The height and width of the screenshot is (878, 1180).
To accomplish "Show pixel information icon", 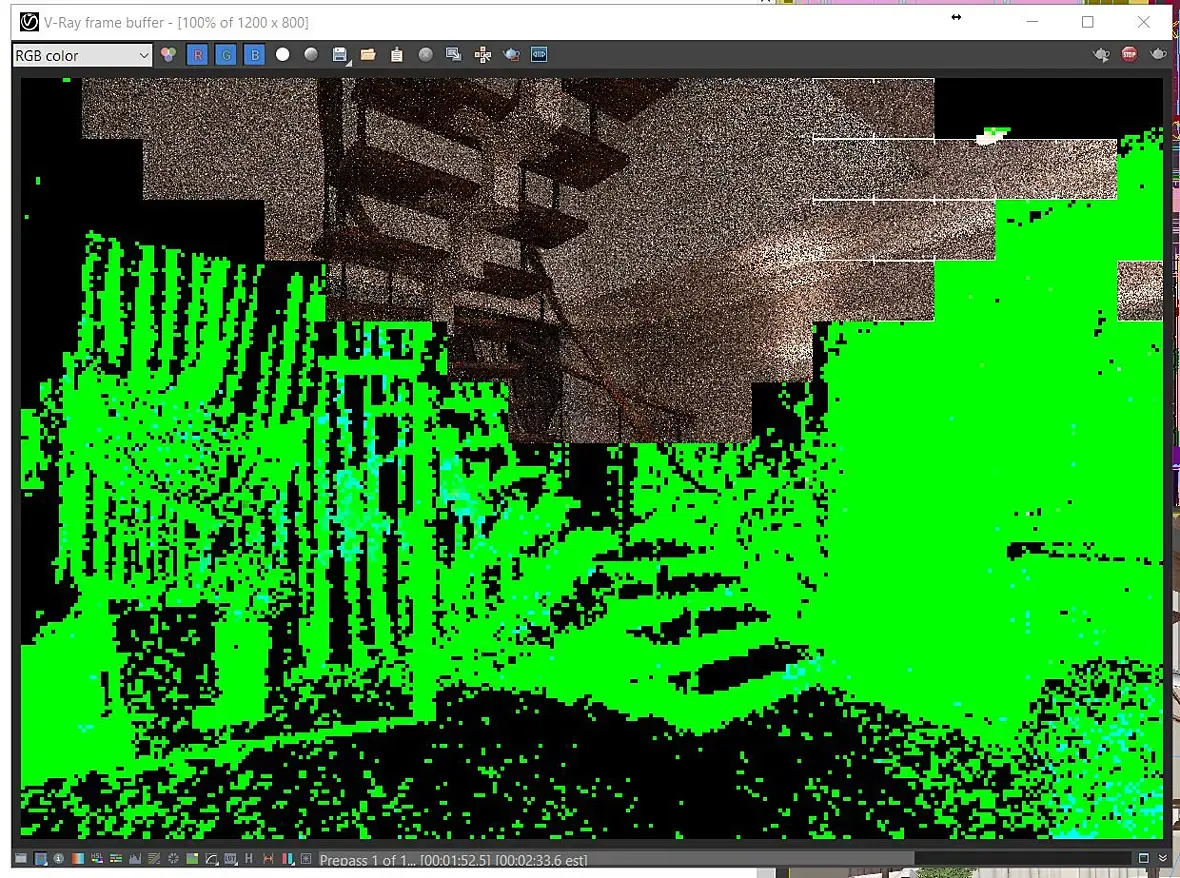I will [x=58, y=858].
